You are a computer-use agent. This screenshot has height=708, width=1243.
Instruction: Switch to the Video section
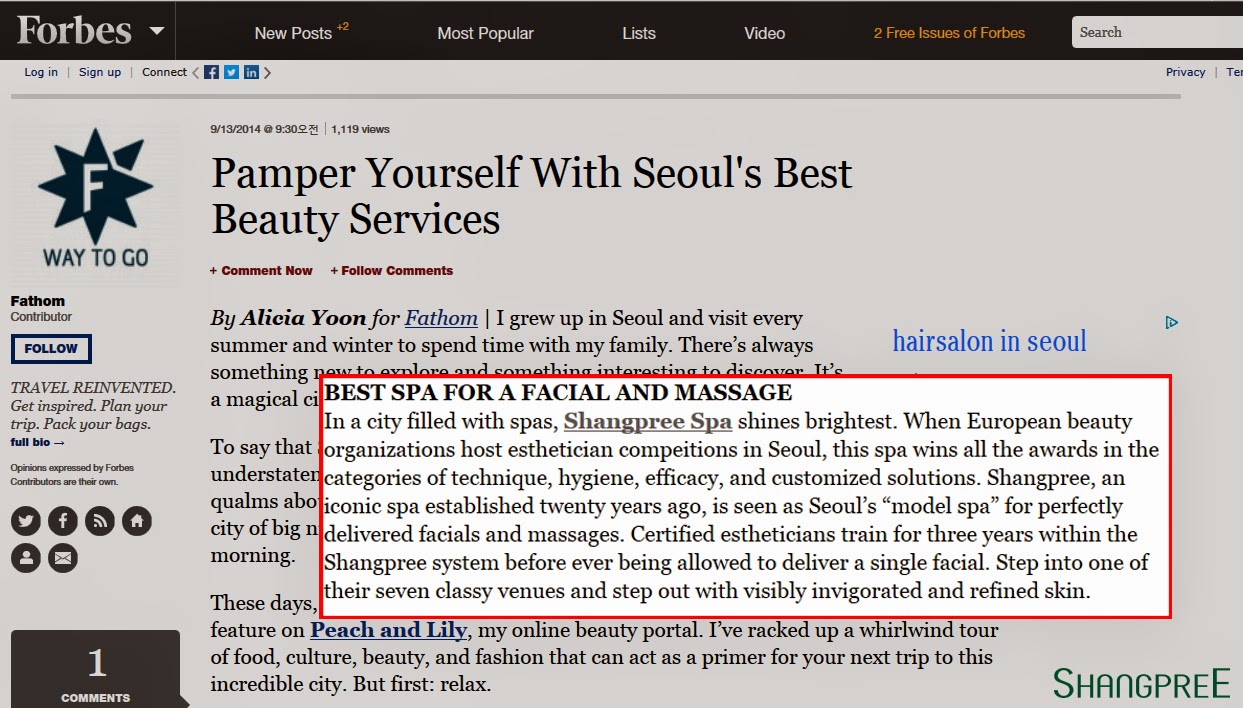764,33
